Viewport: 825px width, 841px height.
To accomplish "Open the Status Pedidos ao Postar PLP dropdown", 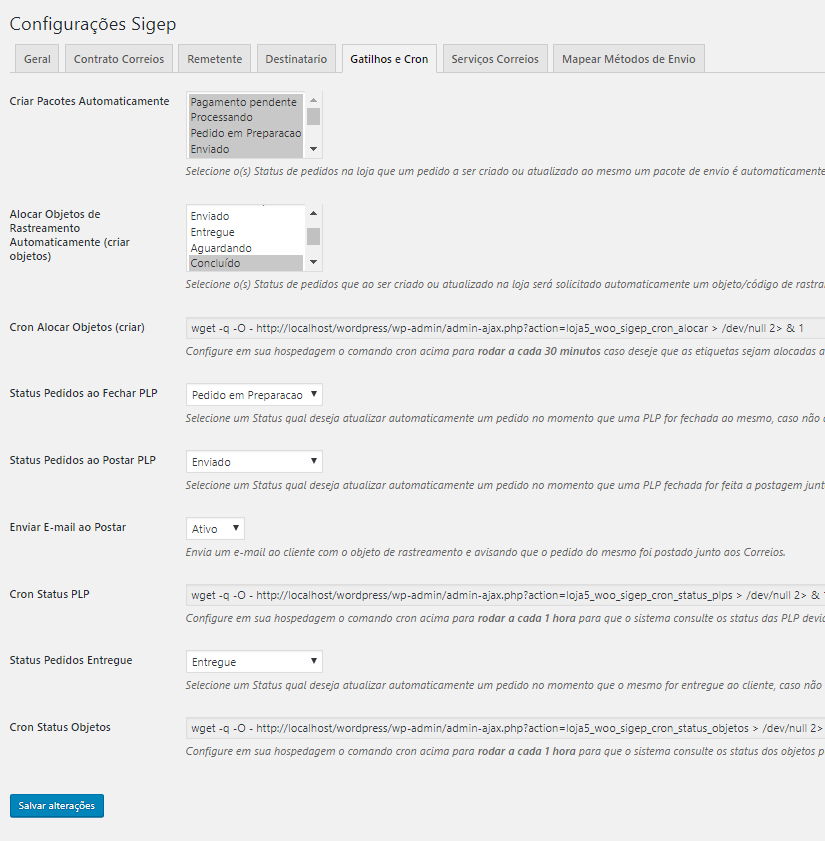I will [x=254, y=462].
